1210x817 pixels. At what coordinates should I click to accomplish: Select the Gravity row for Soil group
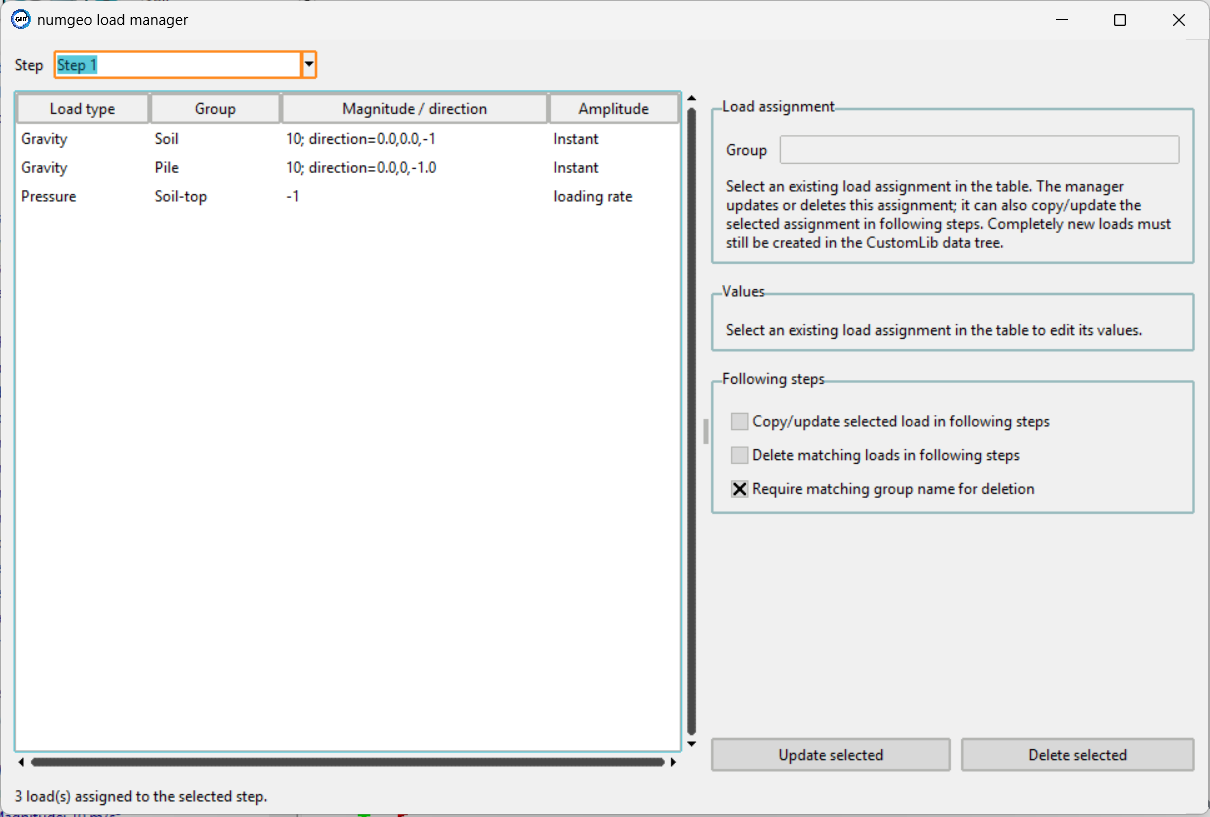(x=348, y=139)
